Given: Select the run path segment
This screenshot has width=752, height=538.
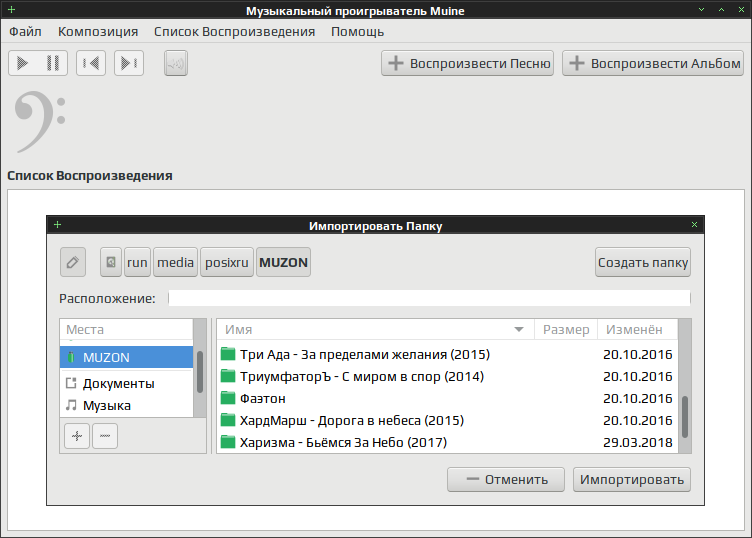Looking at the screenshot, I should (x=137, y=262).
